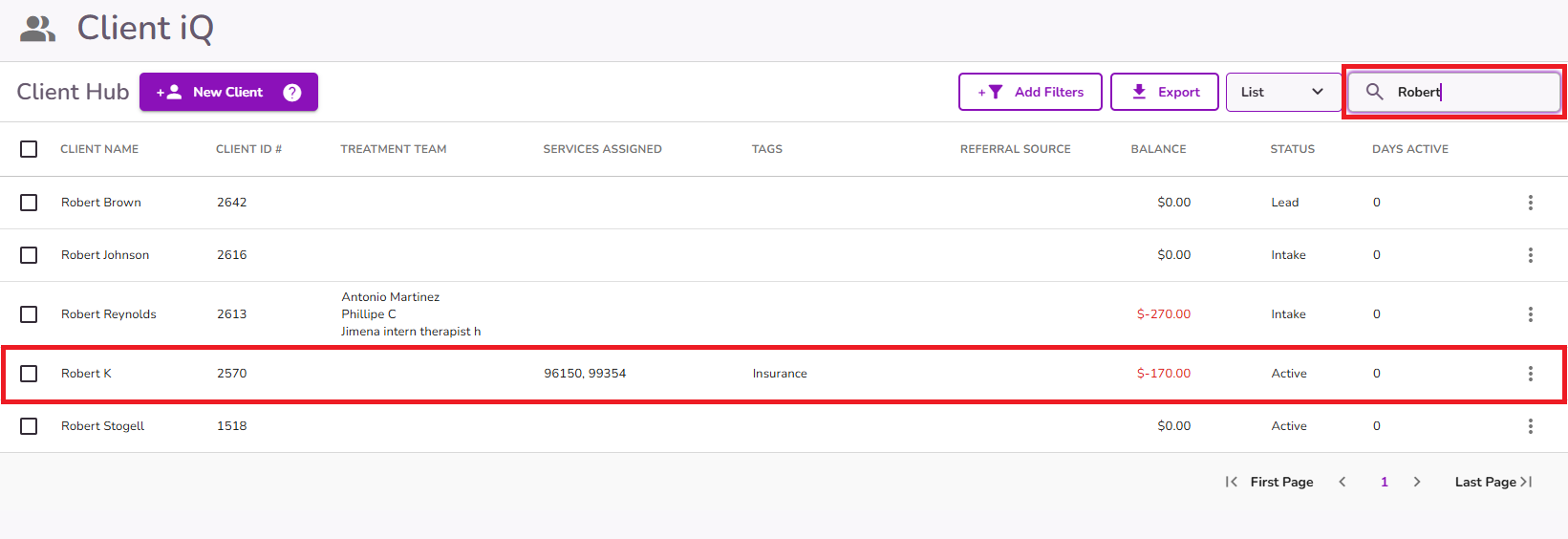This screenshot has height=539, width=1568.
Task: Click the $-270.00 balance
Action: (x=1164, y=314)
